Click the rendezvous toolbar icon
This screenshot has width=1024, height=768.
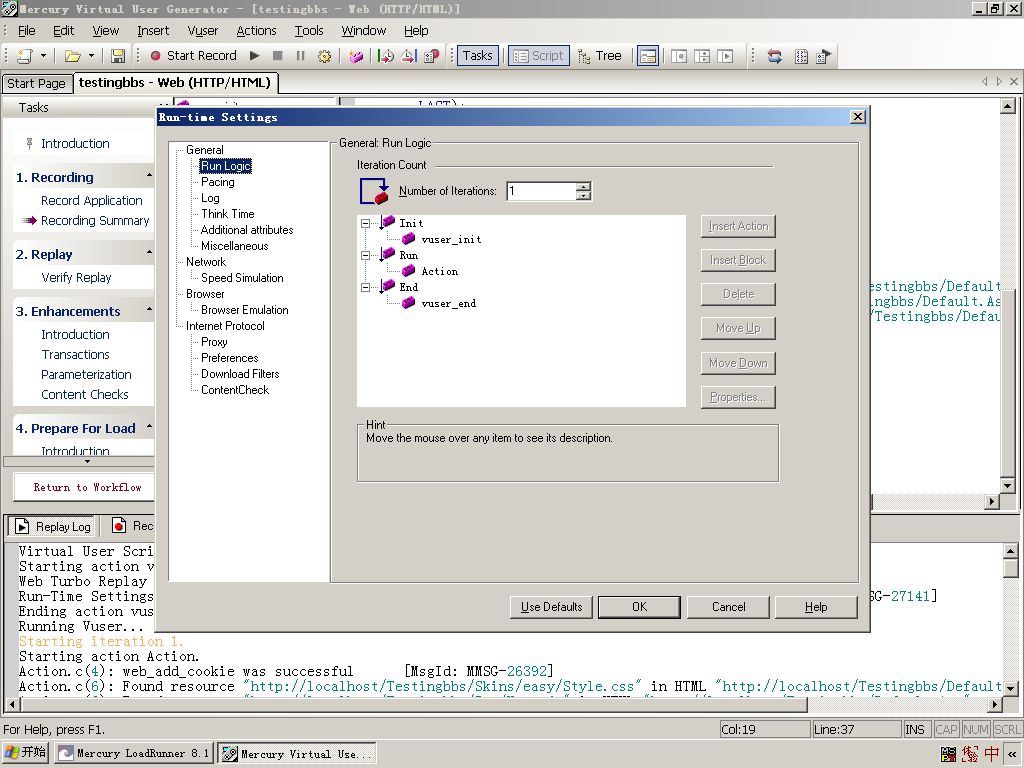(x=432, y=56)
